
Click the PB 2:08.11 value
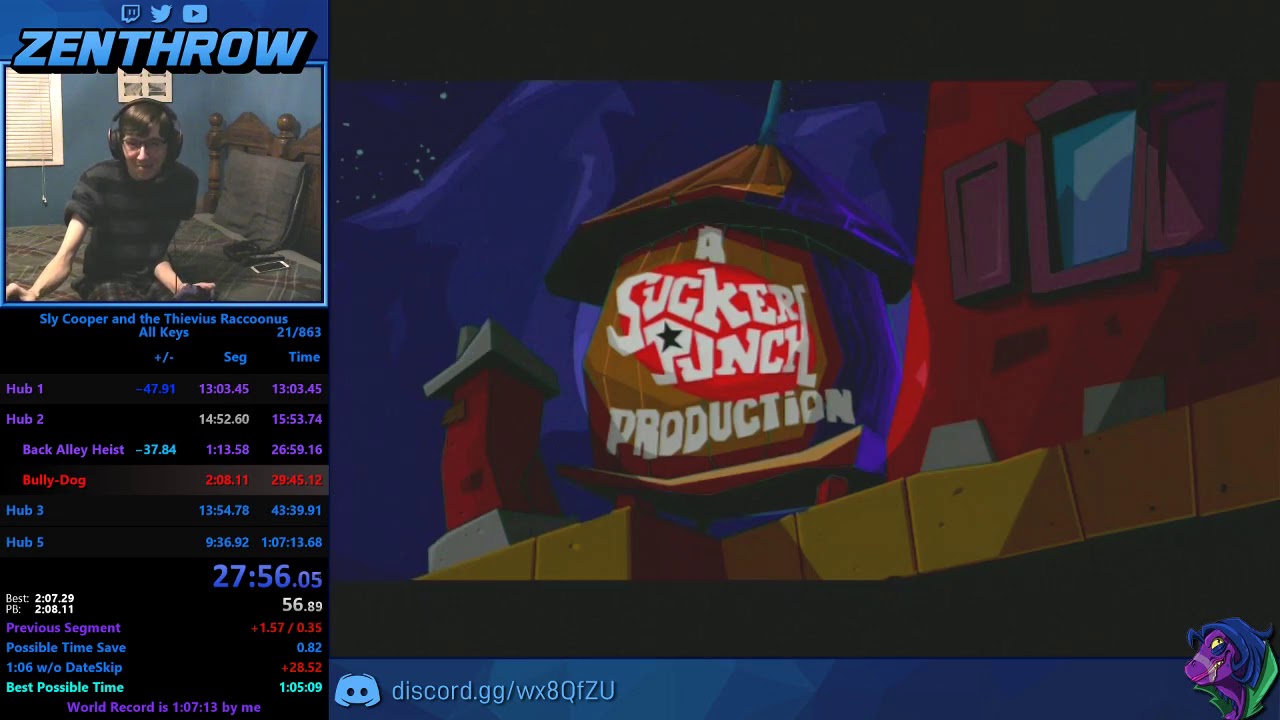coord(54,609)
